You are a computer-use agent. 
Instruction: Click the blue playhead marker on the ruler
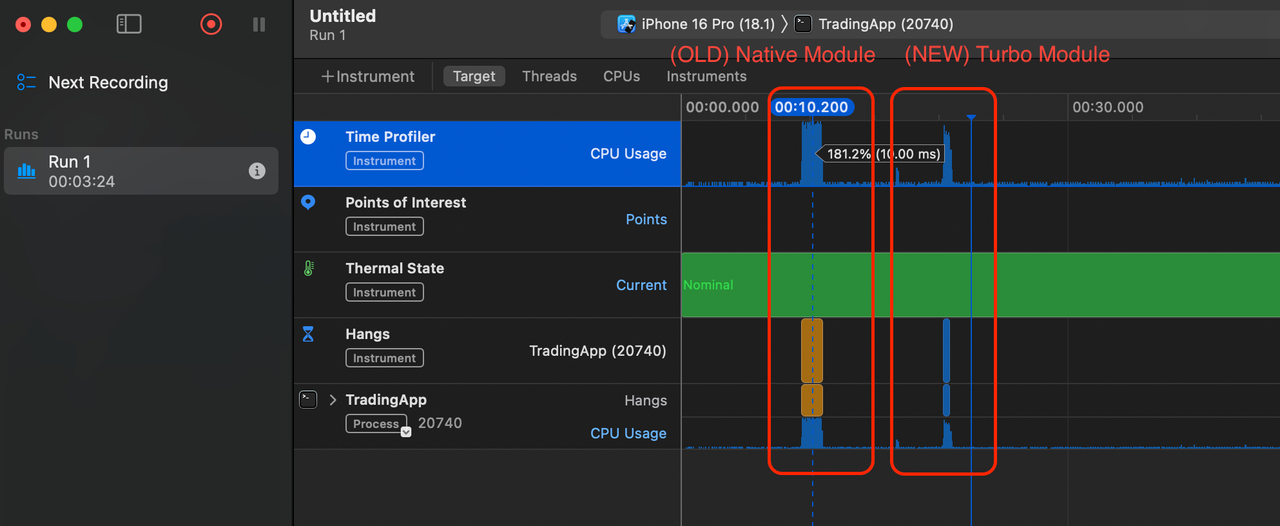coord(971,118)
